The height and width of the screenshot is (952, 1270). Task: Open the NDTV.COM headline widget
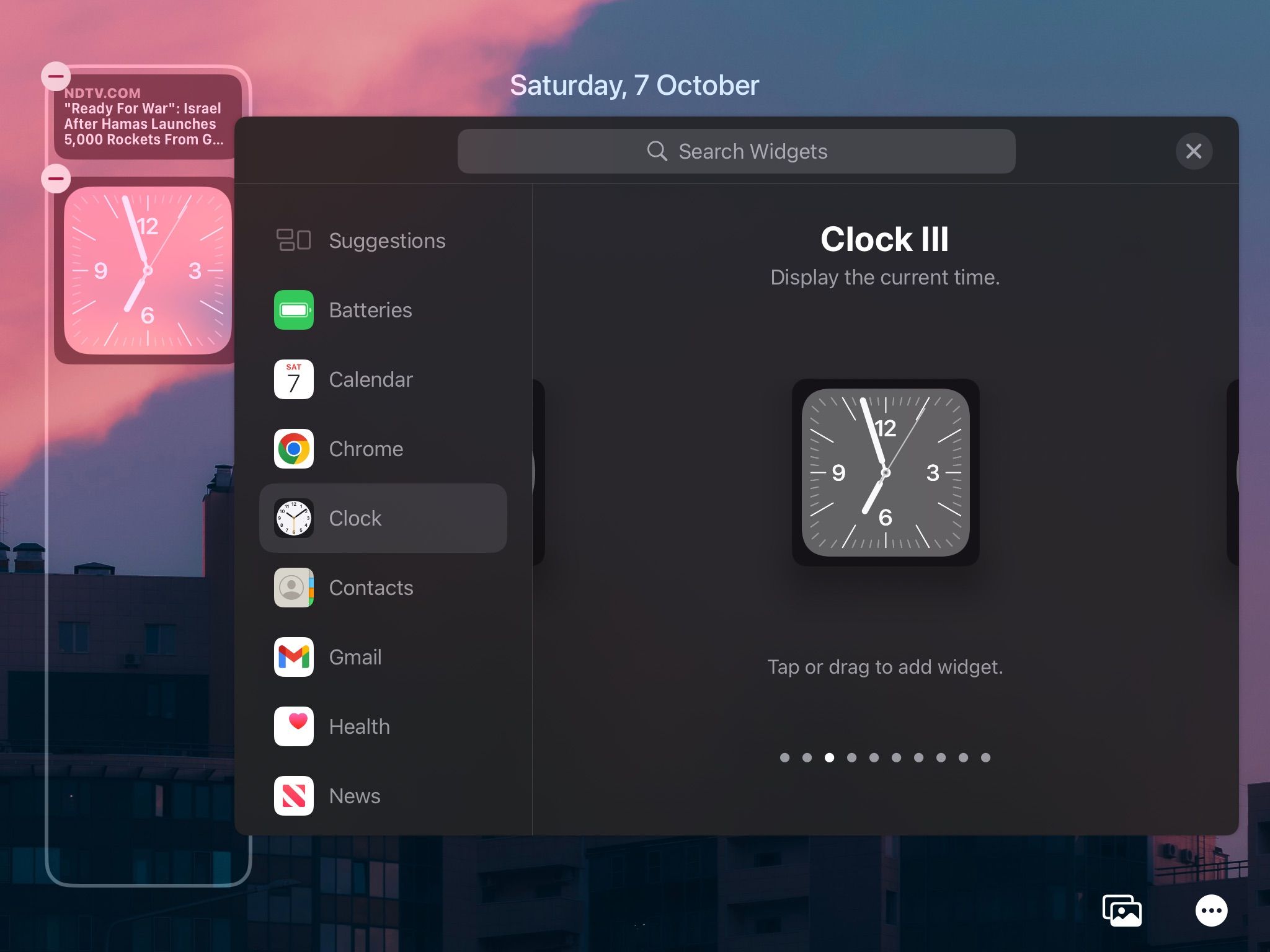pyautogui.click(x=147, y=118)
